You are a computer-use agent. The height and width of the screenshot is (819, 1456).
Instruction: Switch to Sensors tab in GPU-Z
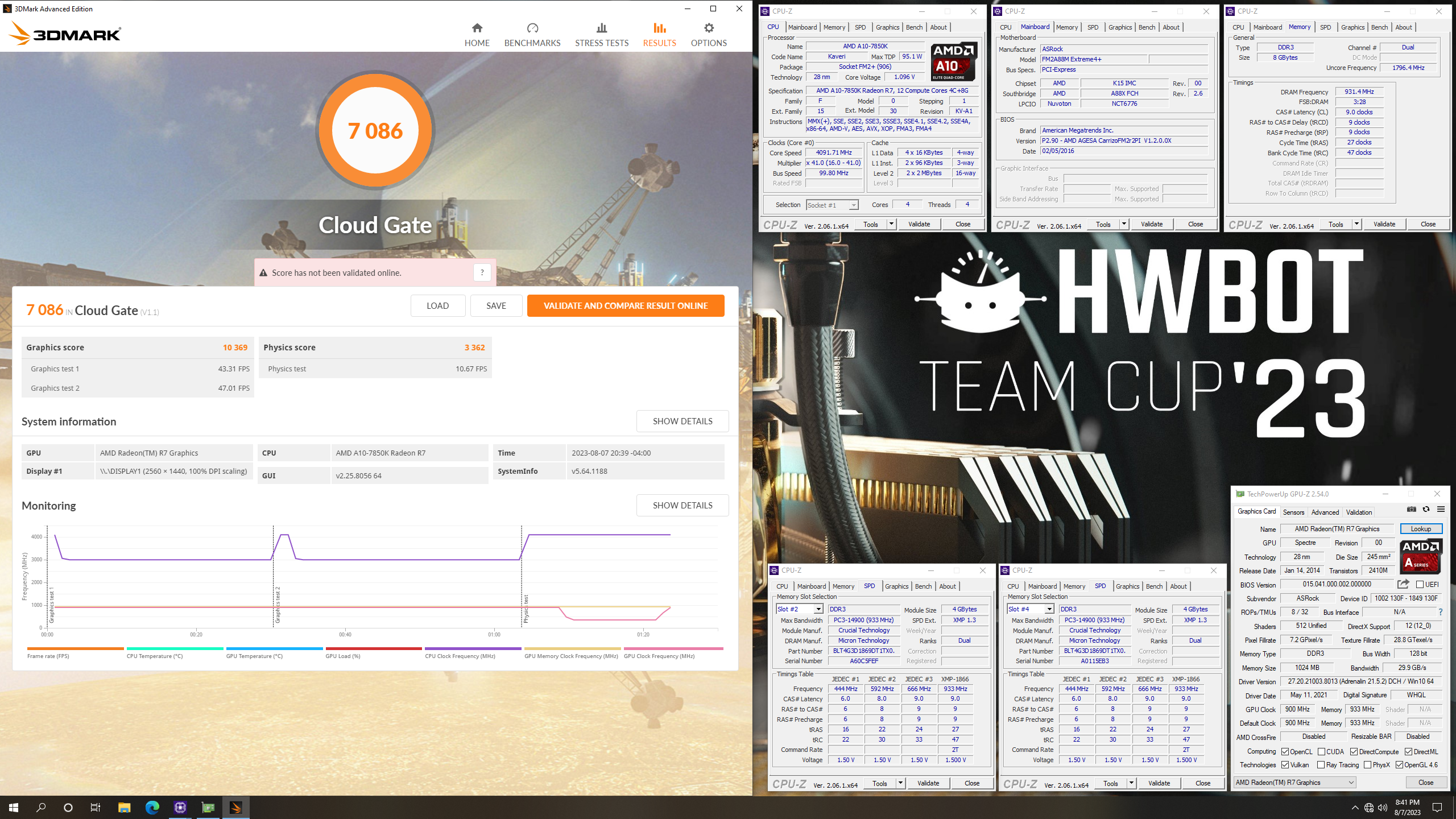pos(1293,512)
